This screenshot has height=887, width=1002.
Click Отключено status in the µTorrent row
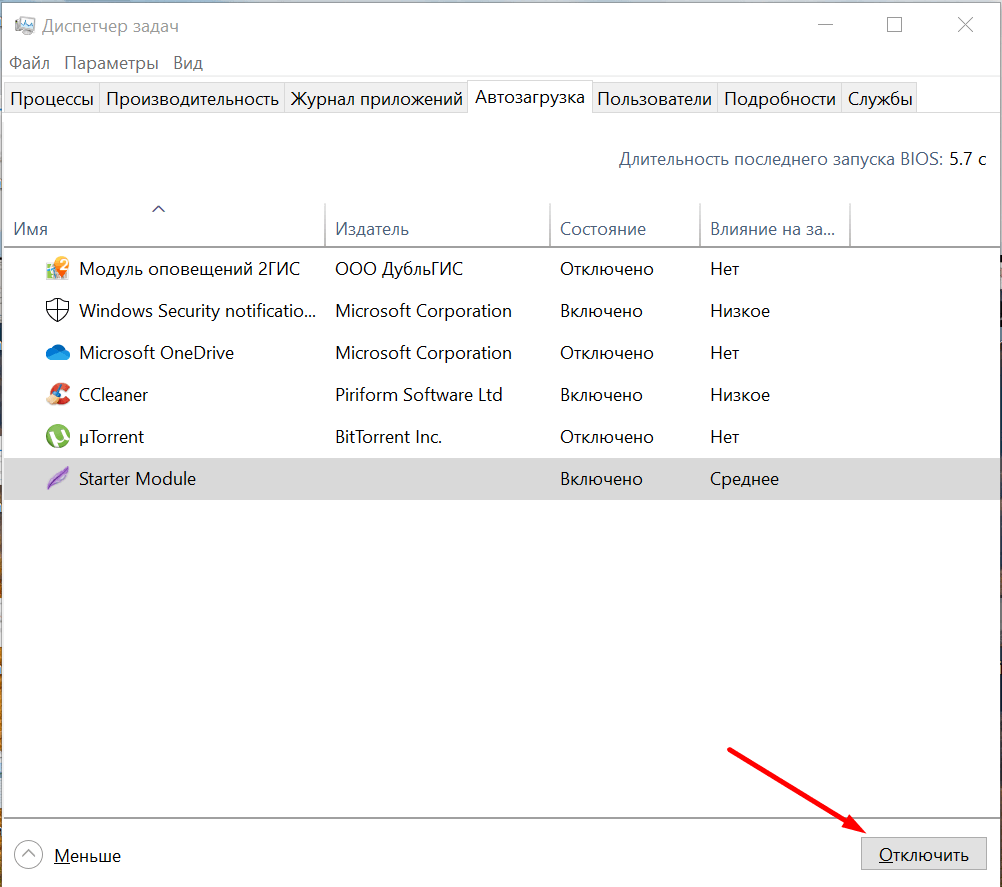(x=607, y=437)
